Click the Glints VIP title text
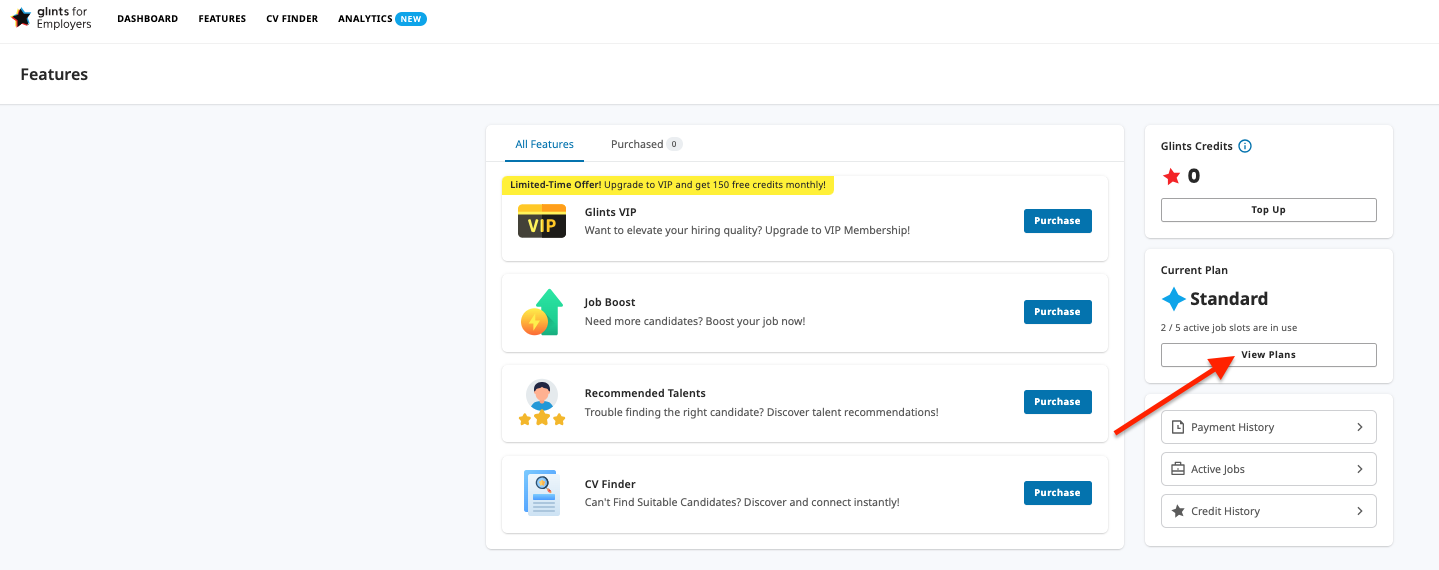The height and width of the screenshot is (570, 1439). click(x=610, y=212)
